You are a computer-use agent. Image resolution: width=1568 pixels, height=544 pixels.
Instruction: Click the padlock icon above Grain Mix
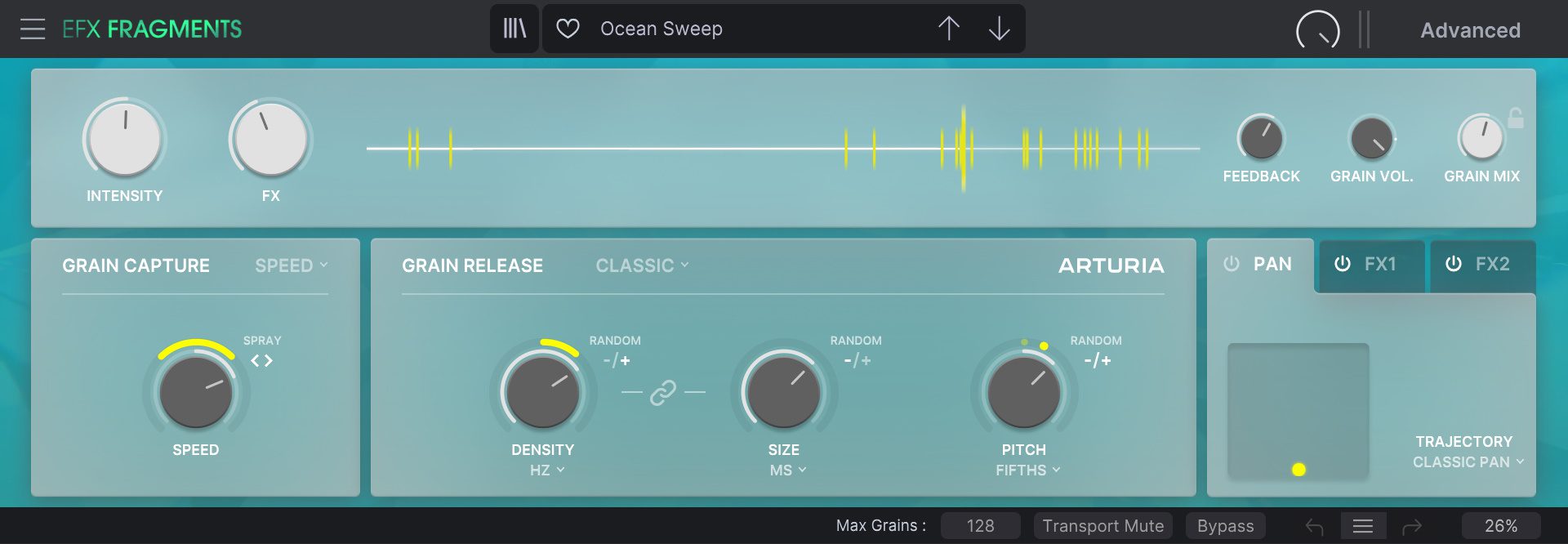tap(1515, 118)
